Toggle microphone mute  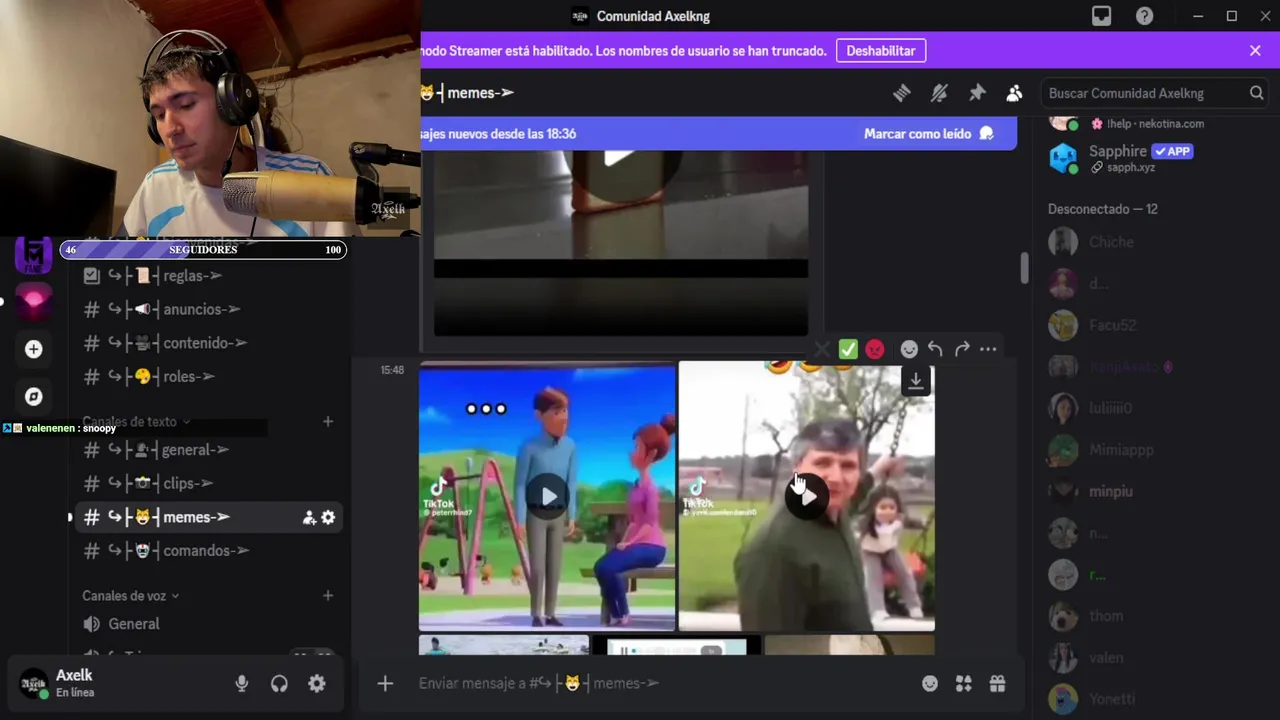coord(241,684)
